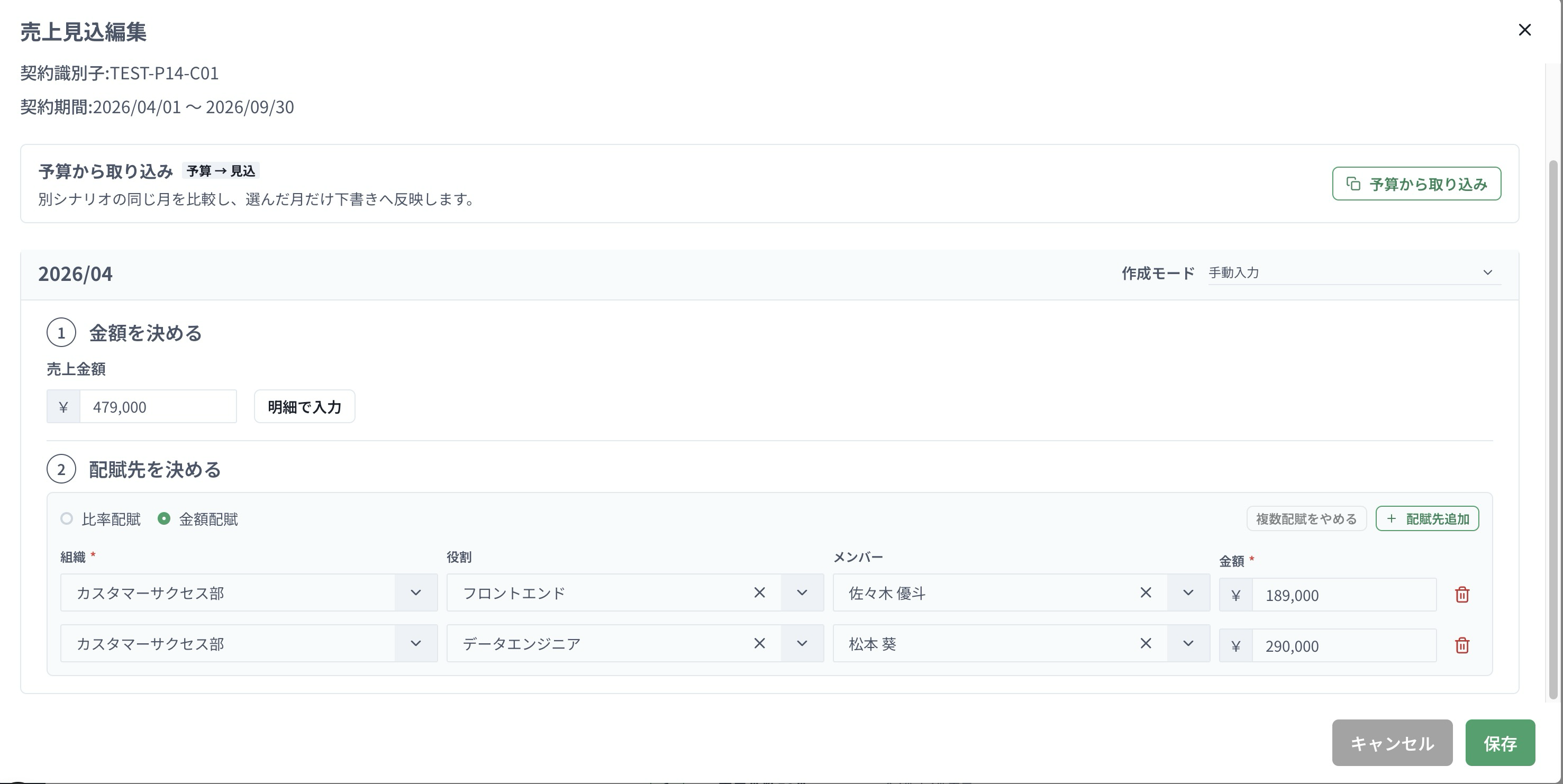Screen dimensions: 1563x784
Task: Expand the 松本 葵 member dropdown
Action: [x=1188, y=643]
